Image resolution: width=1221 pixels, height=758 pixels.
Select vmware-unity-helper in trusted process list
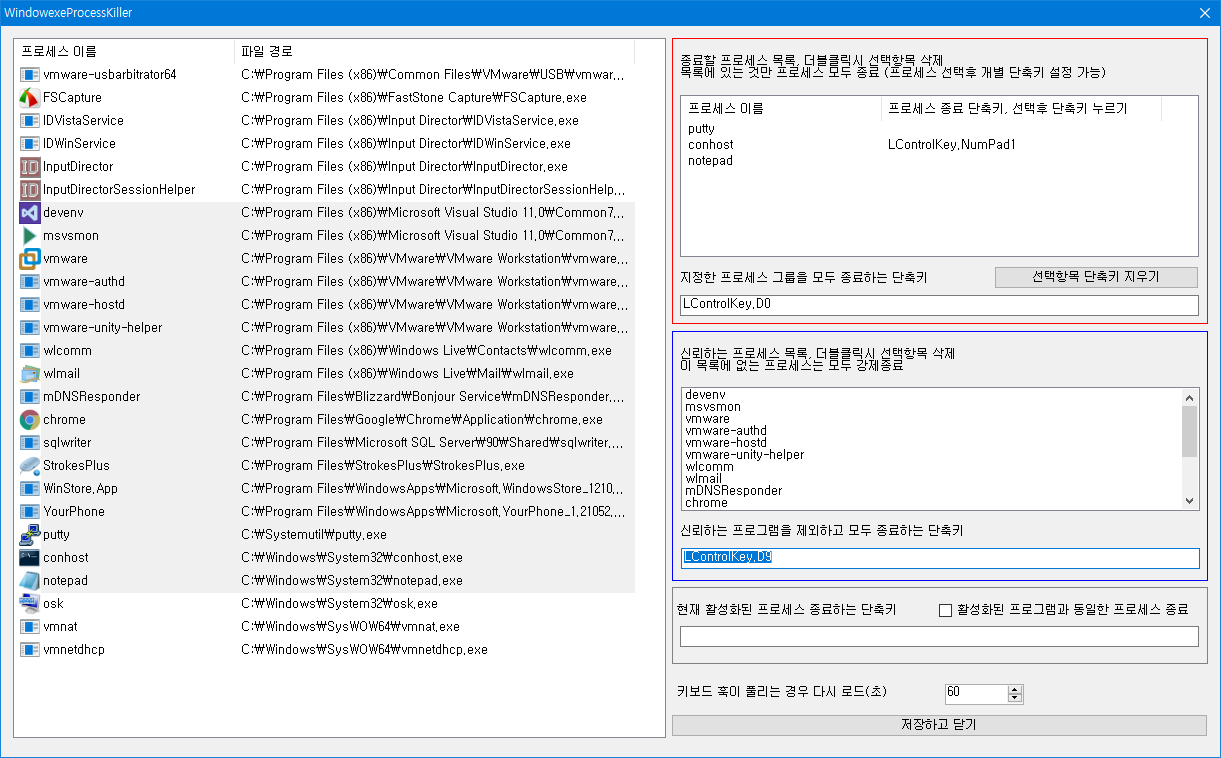(744, 455)
